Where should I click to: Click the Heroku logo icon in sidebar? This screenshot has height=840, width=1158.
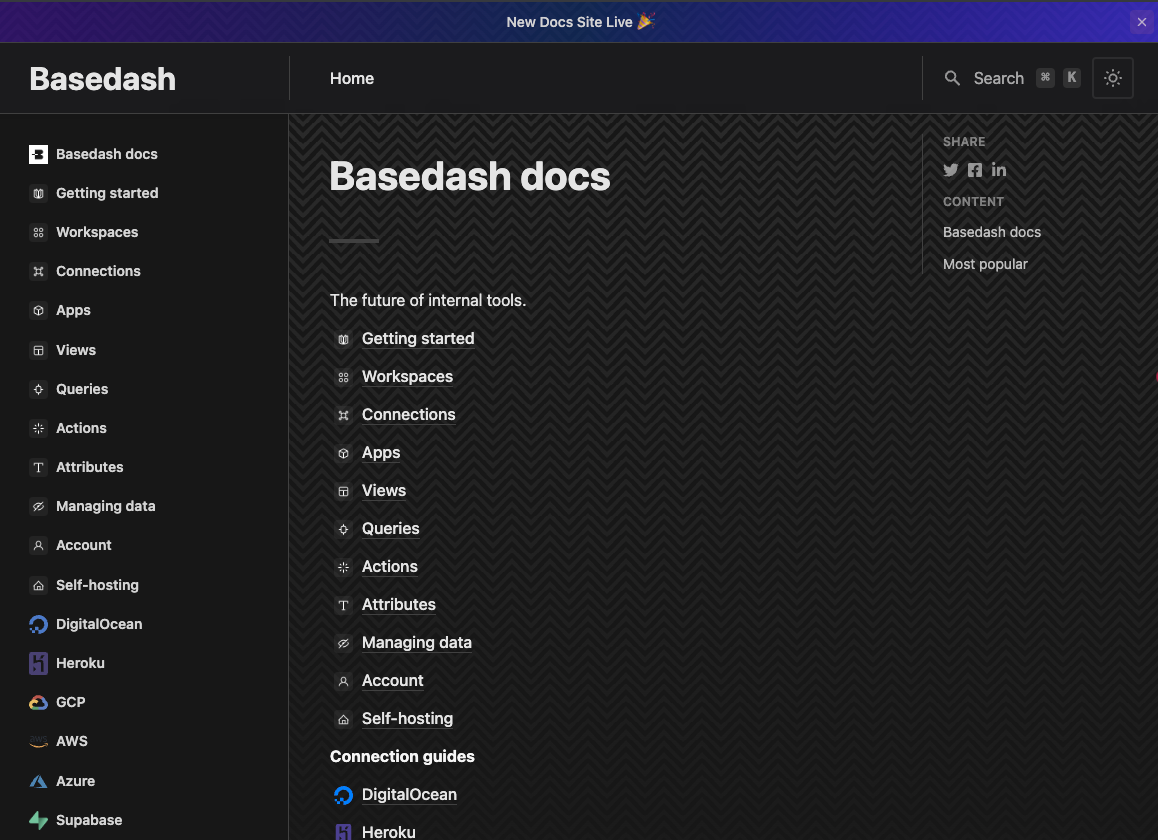click(x=38, y=663)
